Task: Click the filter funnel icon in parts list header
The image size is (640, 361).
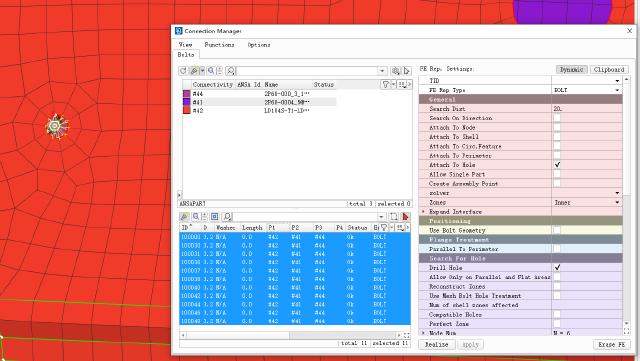Action: pyautogui.click(x=385, y=85)
